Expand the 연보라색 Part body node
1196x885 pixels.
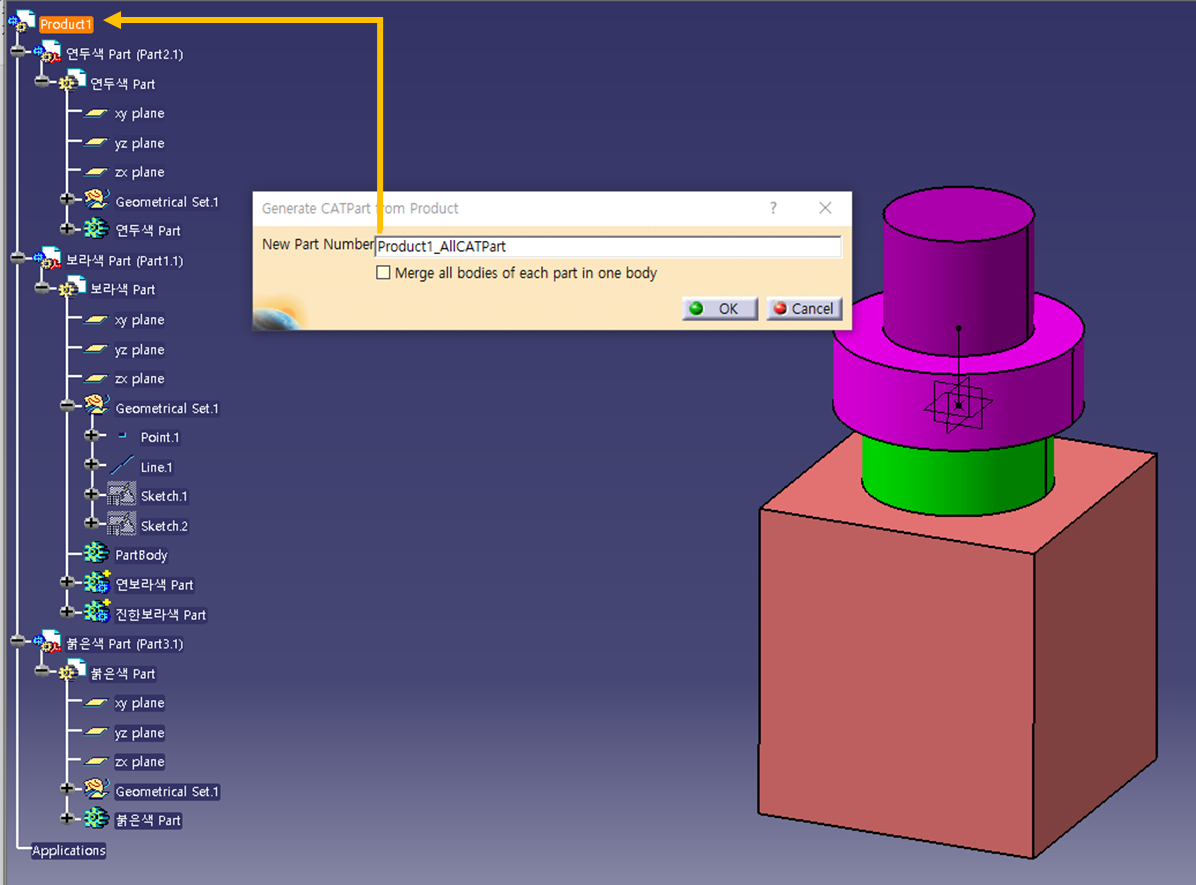pos(67,582)
